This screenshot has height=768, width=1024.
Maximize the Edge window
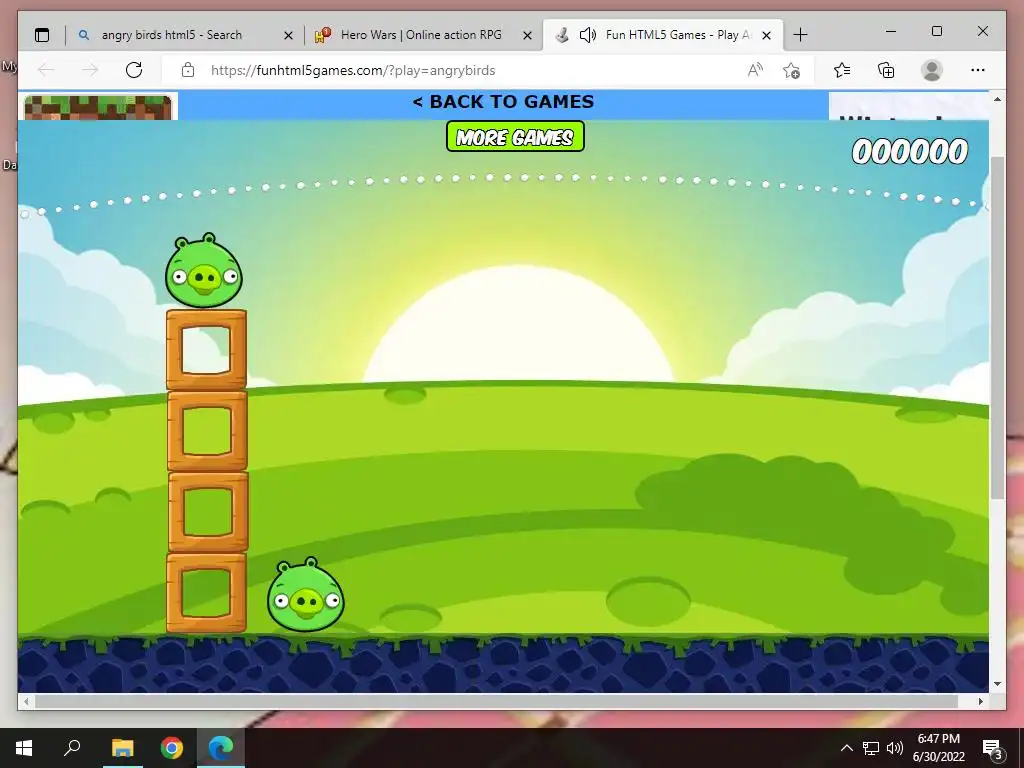(936, 31)
